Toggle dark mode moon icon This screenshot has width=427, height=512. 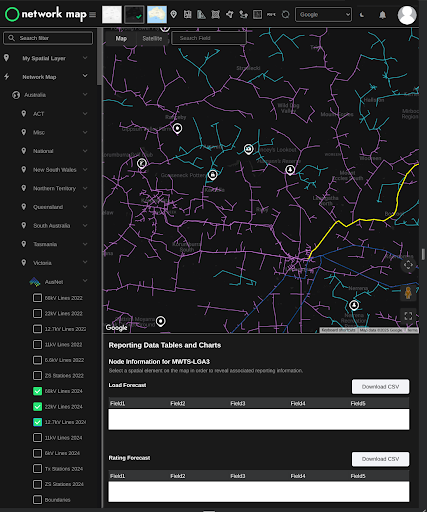362,15
